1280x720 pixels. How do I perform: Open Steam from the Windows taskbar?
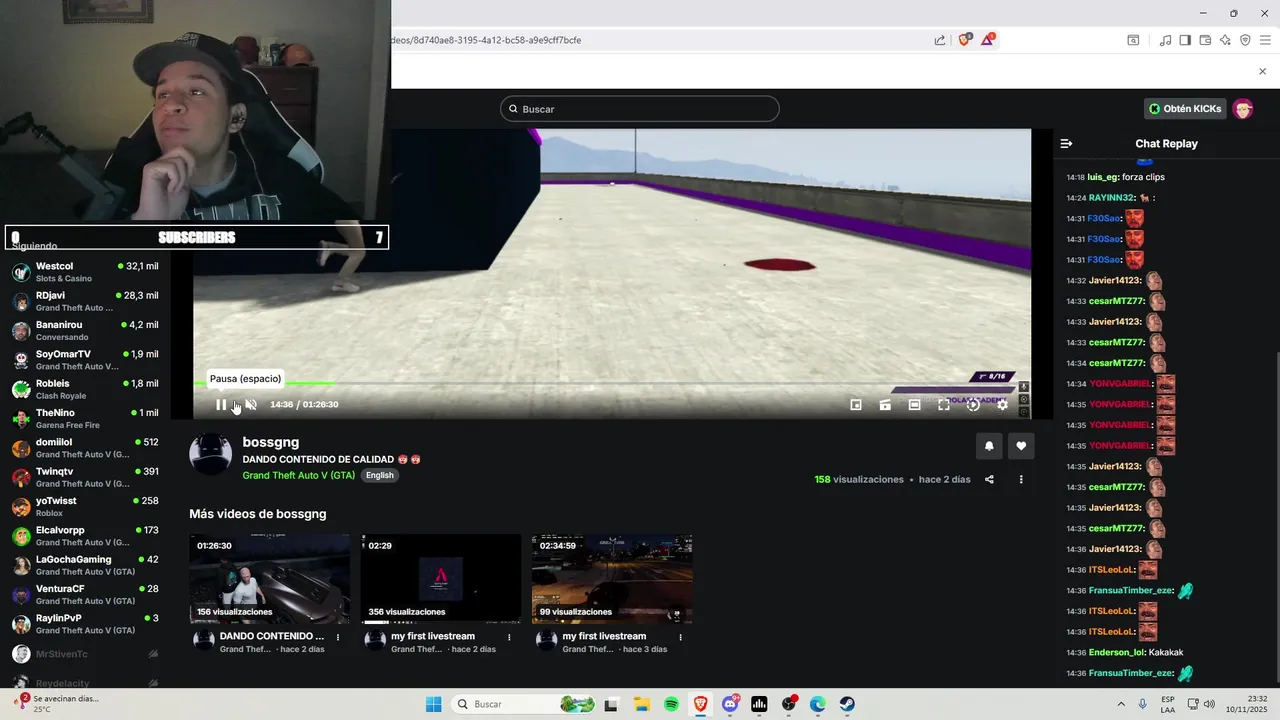847,704
